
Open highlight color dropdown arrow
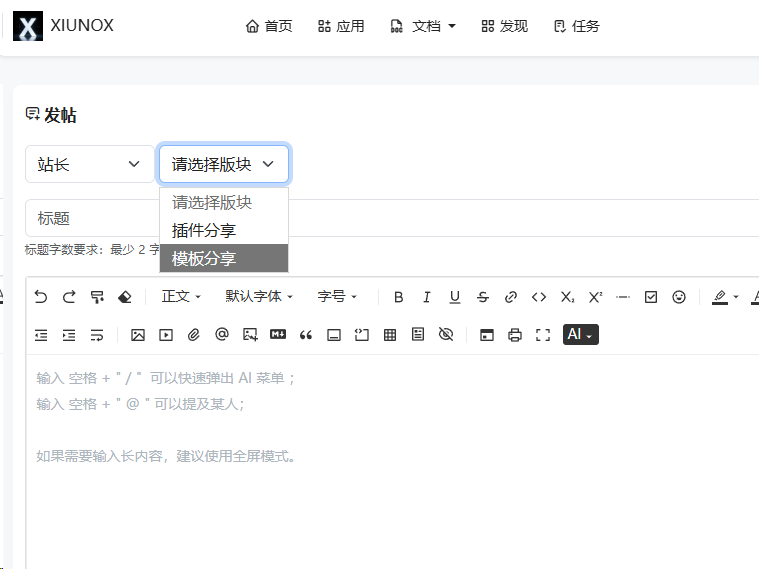[x=736, y=297]
